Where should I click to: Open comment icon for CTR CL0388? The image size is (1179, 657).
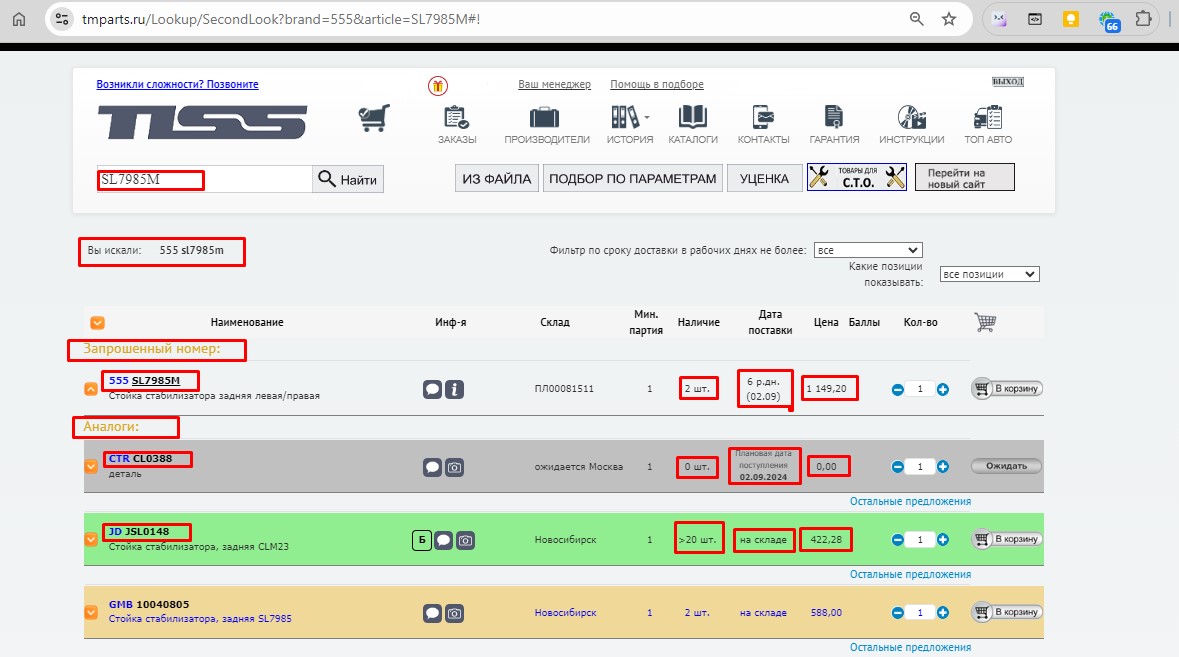coord(432,468)
